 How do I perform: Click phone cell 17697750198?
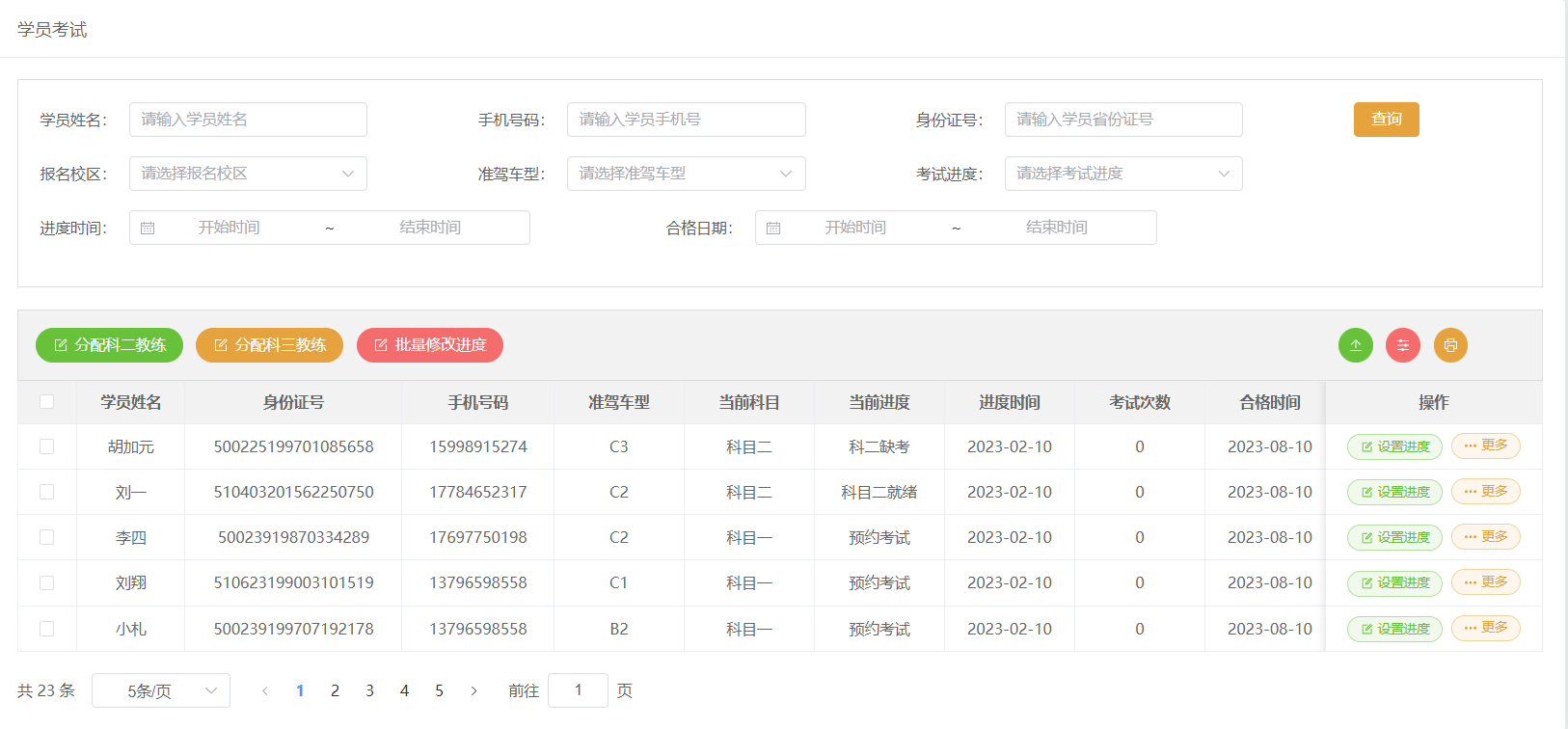(478, 537)
